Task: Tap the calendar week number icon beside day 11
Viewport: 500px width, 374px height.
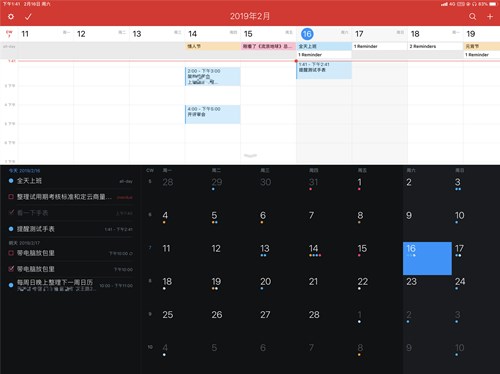Action: point(9,33)
